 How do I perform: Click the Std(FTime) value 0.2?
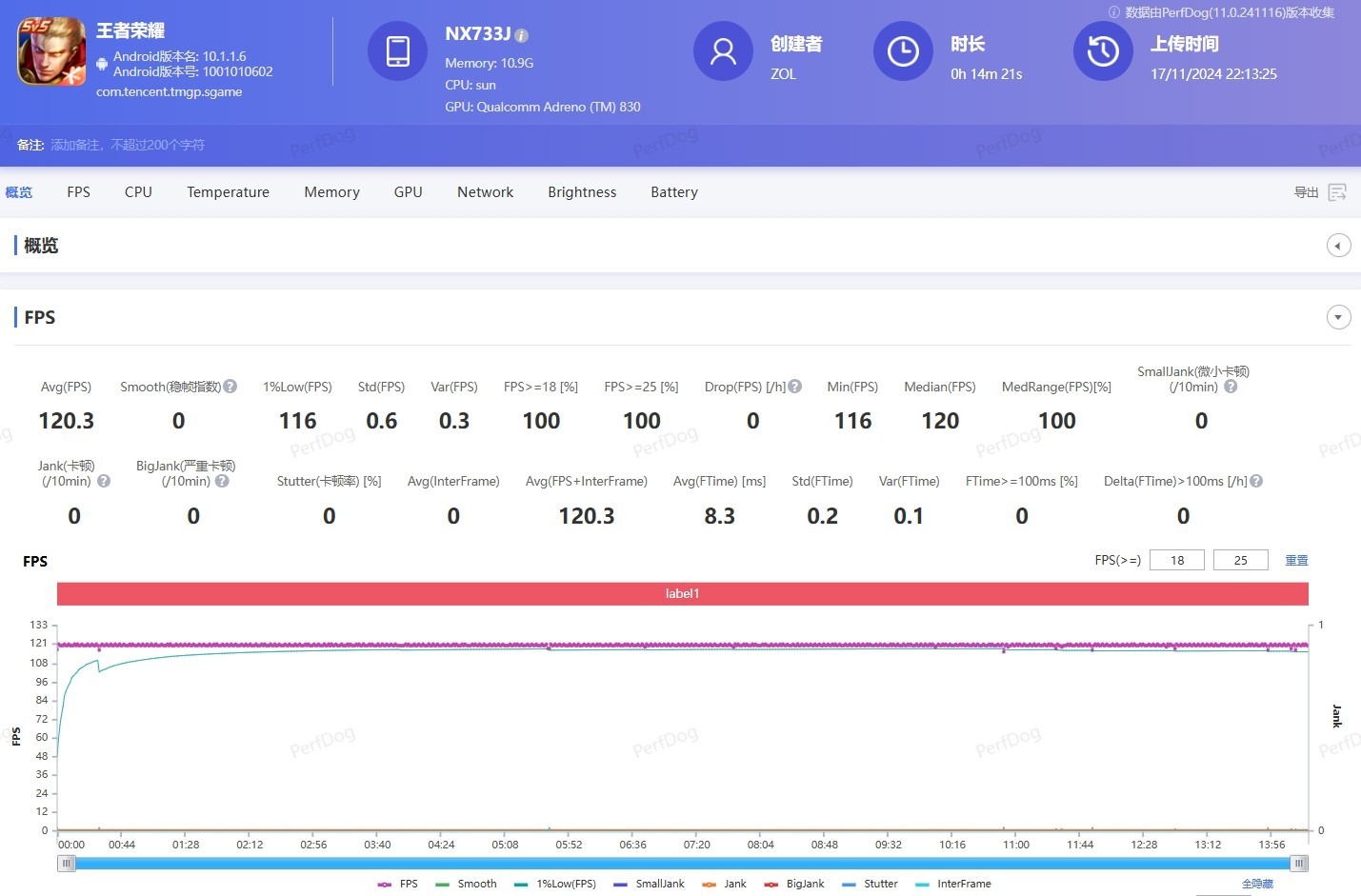(x=823, y=516)
